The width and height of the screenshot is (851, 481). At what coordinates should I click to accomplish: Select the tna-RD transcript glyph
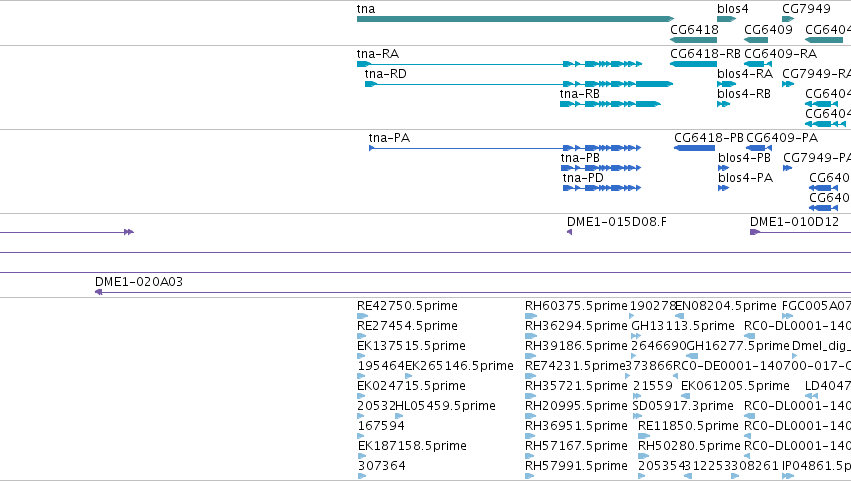[519, 84]
